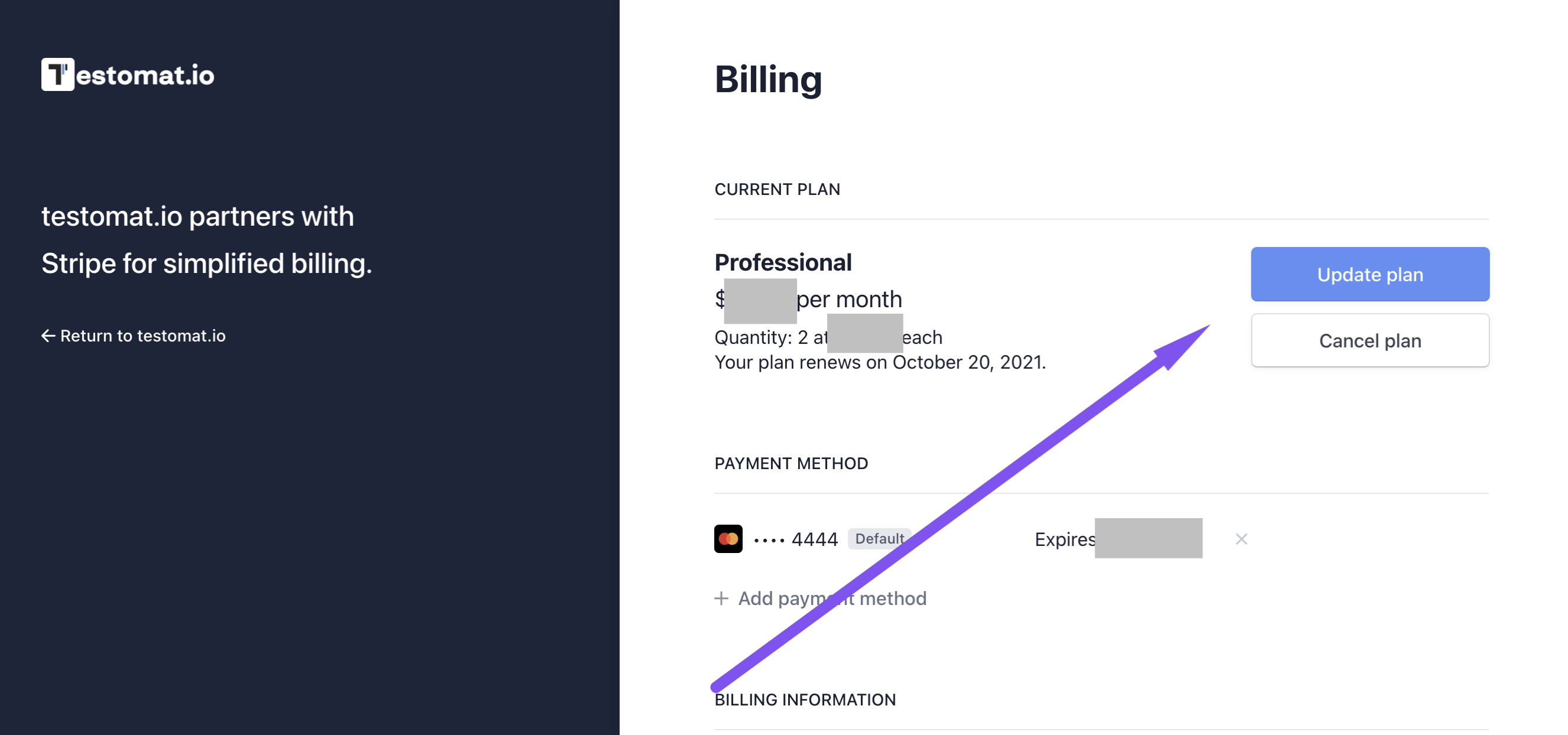Image resolution: width=1568 pixels, height=735 pixels.
Task: Remove the card ending in 4444
Action: [x=1241, y=539]
